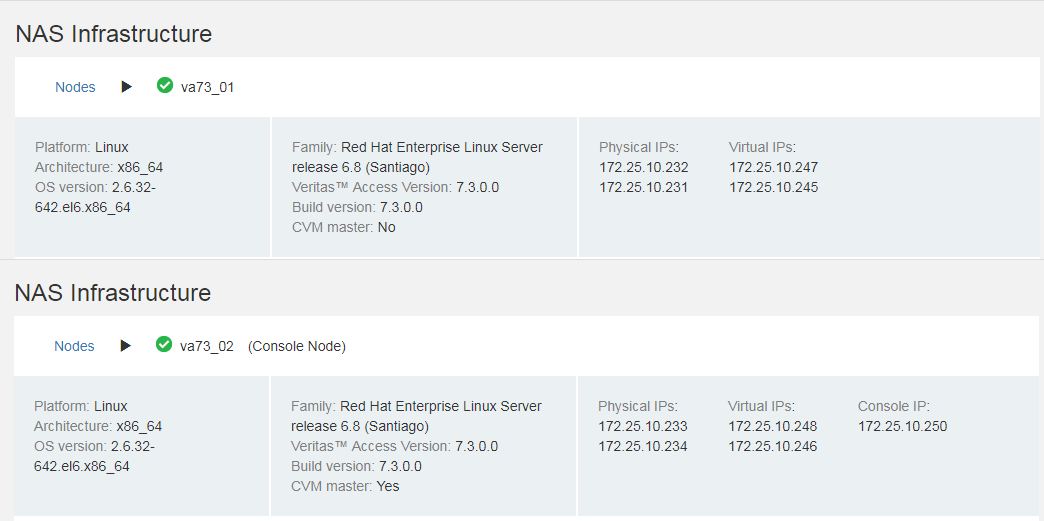Click virtual IP 172.25.10.245
1044x521 pixels.
tap(773, 187)
